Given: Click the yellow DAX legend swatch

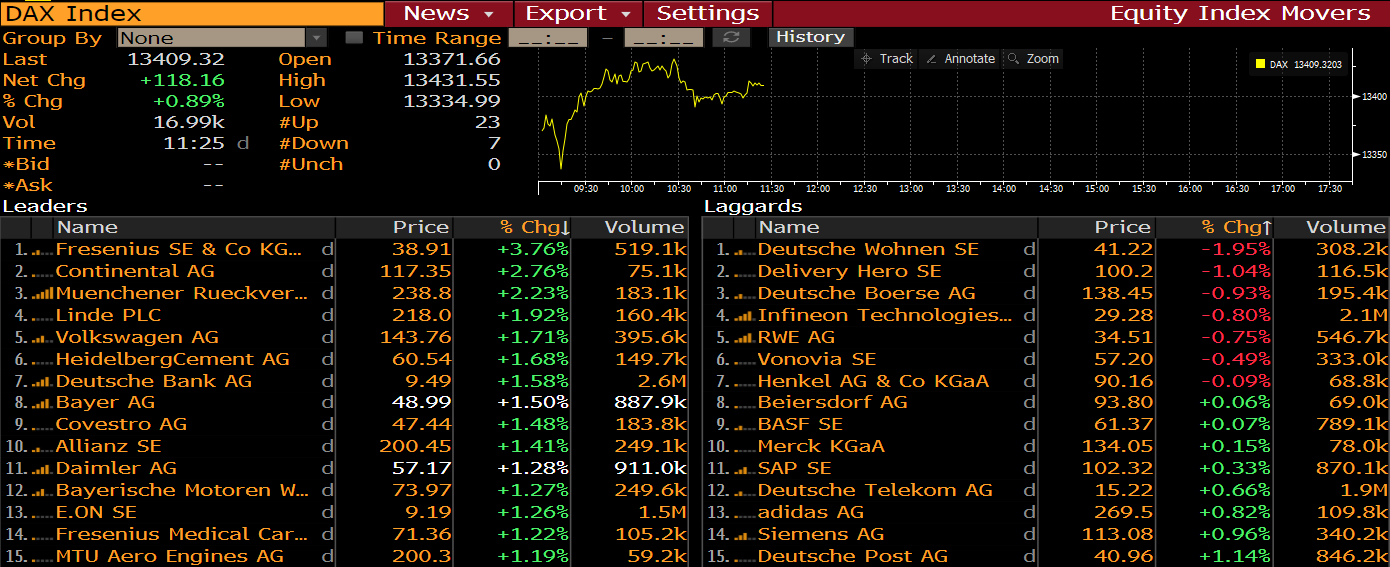Looking at the screenshot, I should coord(1260,64).
